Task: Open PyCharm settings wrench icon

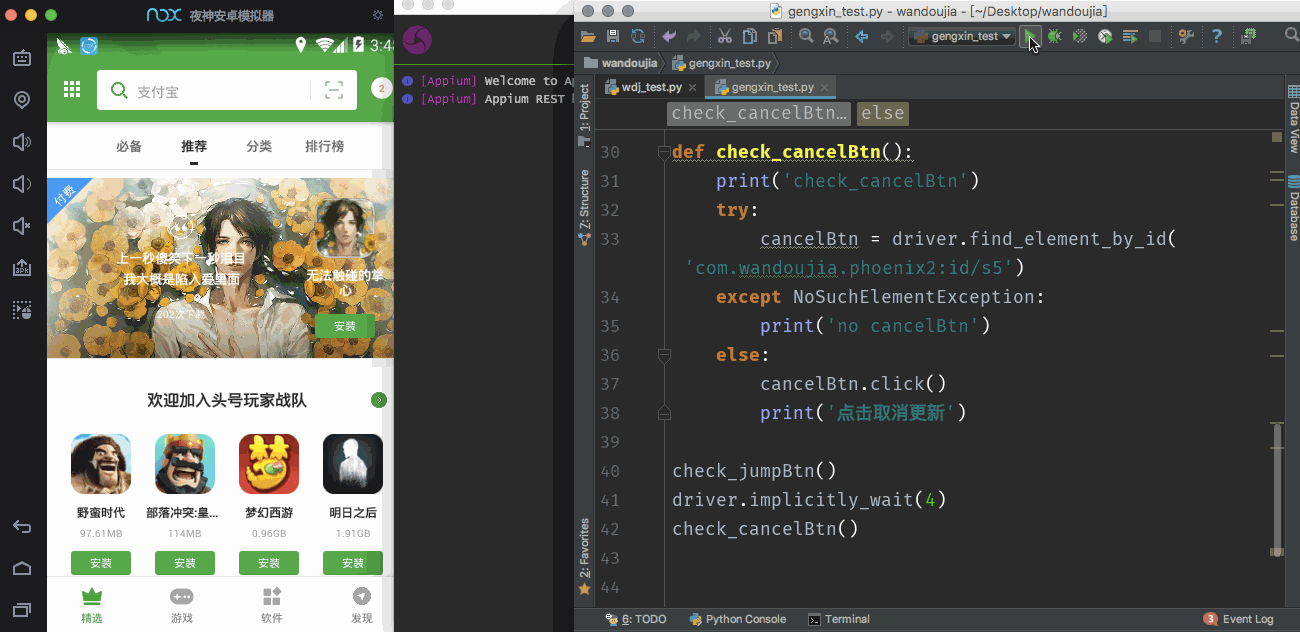Action: click(1187, 36)
